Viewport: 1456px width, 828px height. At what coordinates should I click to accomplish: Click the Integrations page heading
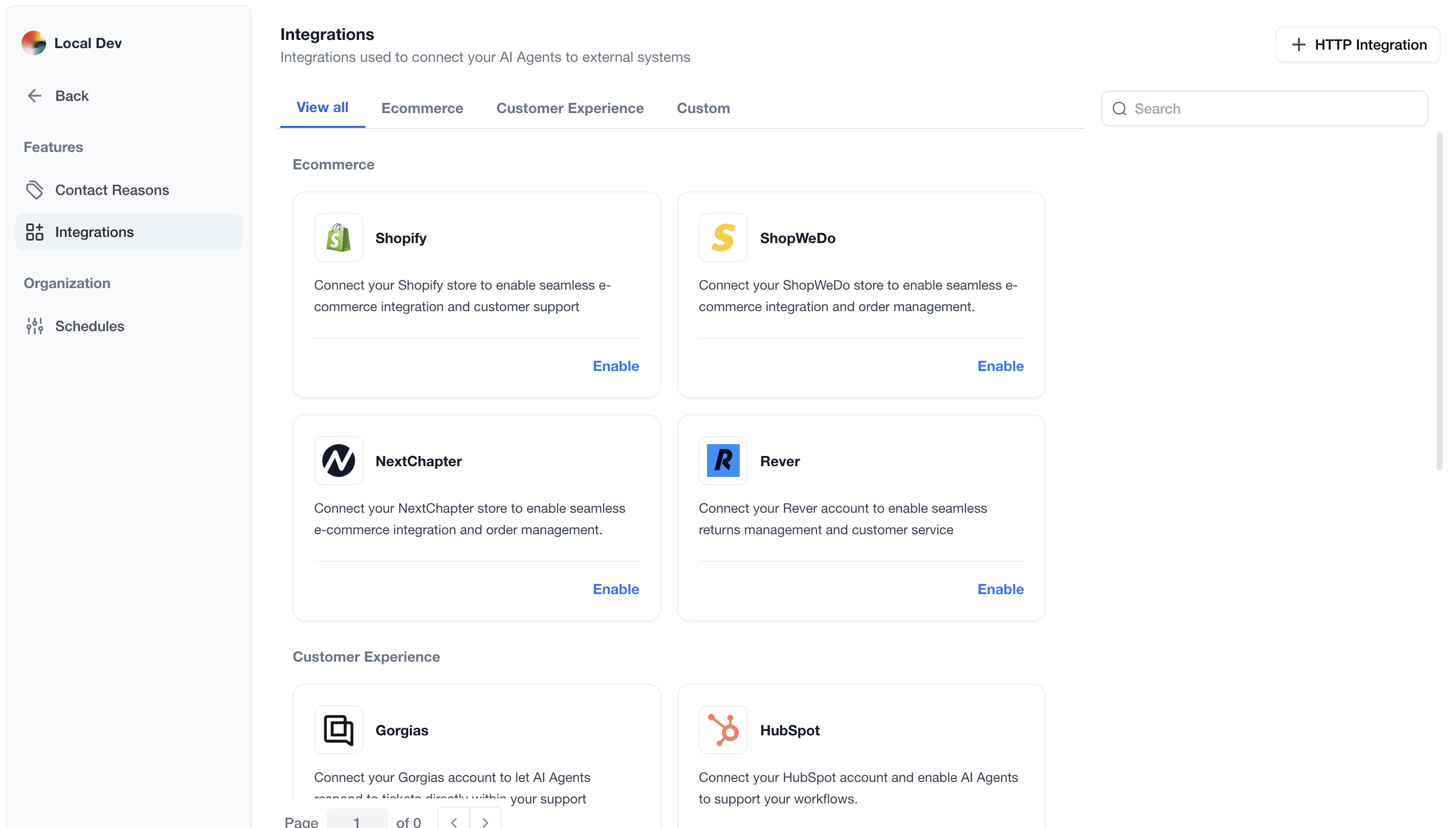click(326, 34)
